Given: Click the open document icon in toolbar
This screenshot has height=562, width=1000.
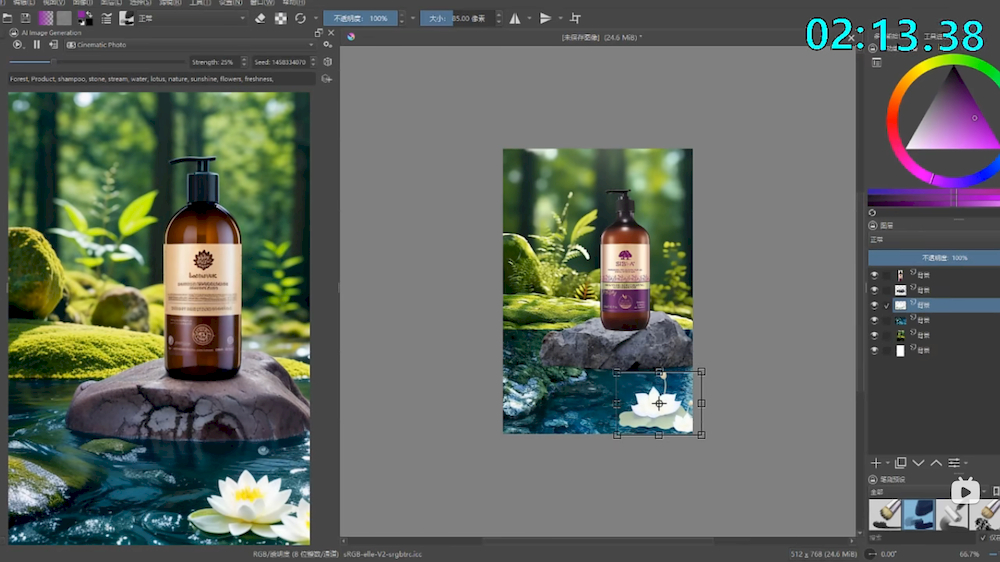Looking at the screenshot, I should [x=8, y=18].
